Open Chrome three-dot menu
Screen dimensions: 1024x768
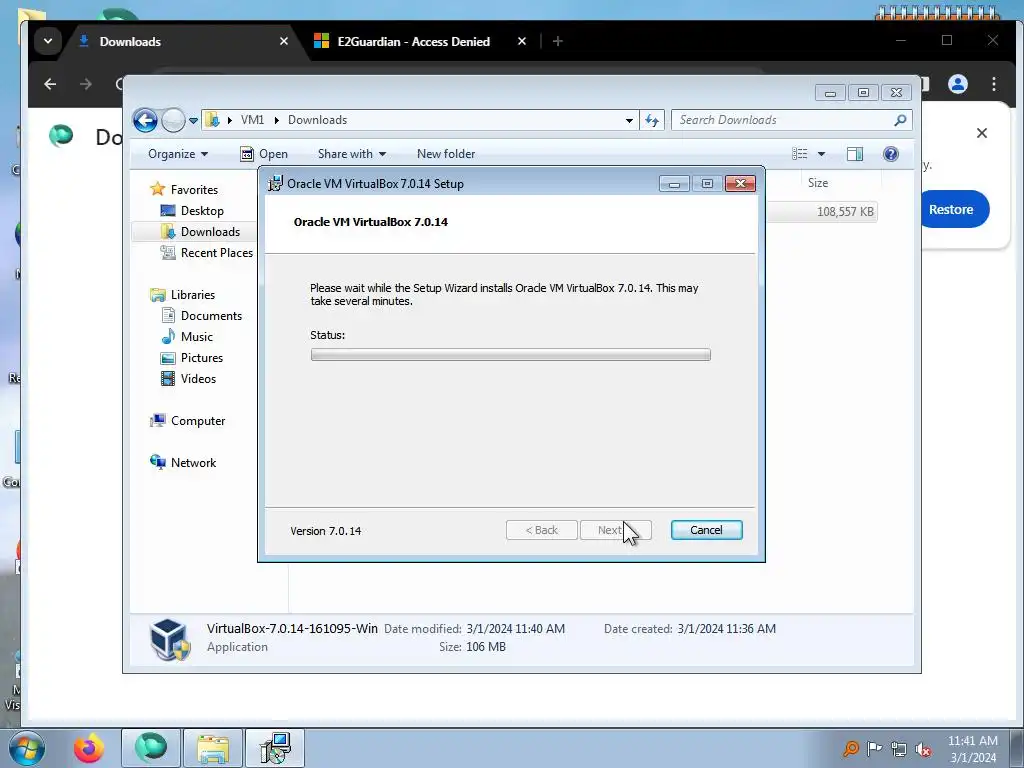tap(994, 84)
